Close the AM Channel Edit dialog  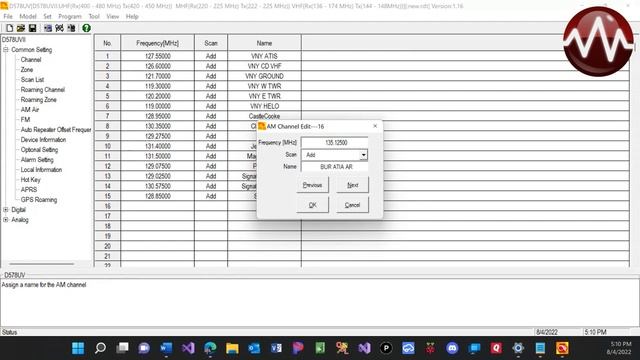(x=375, y=126)
